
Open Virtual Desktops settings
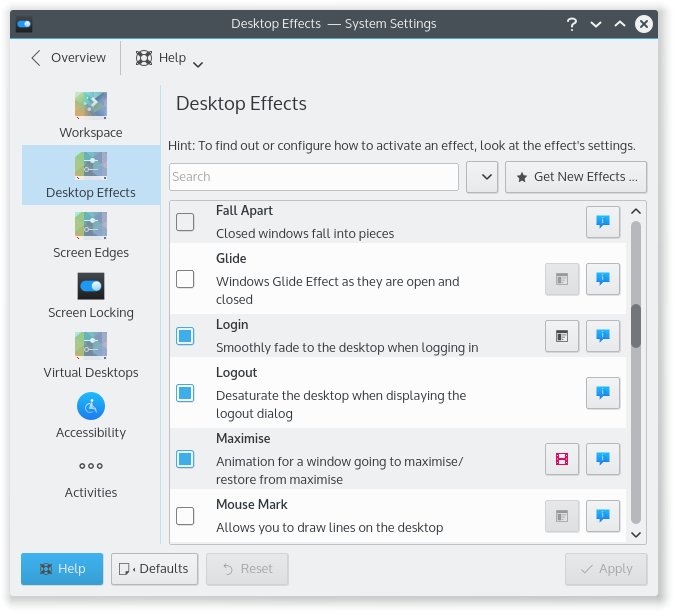coord(91,355)
